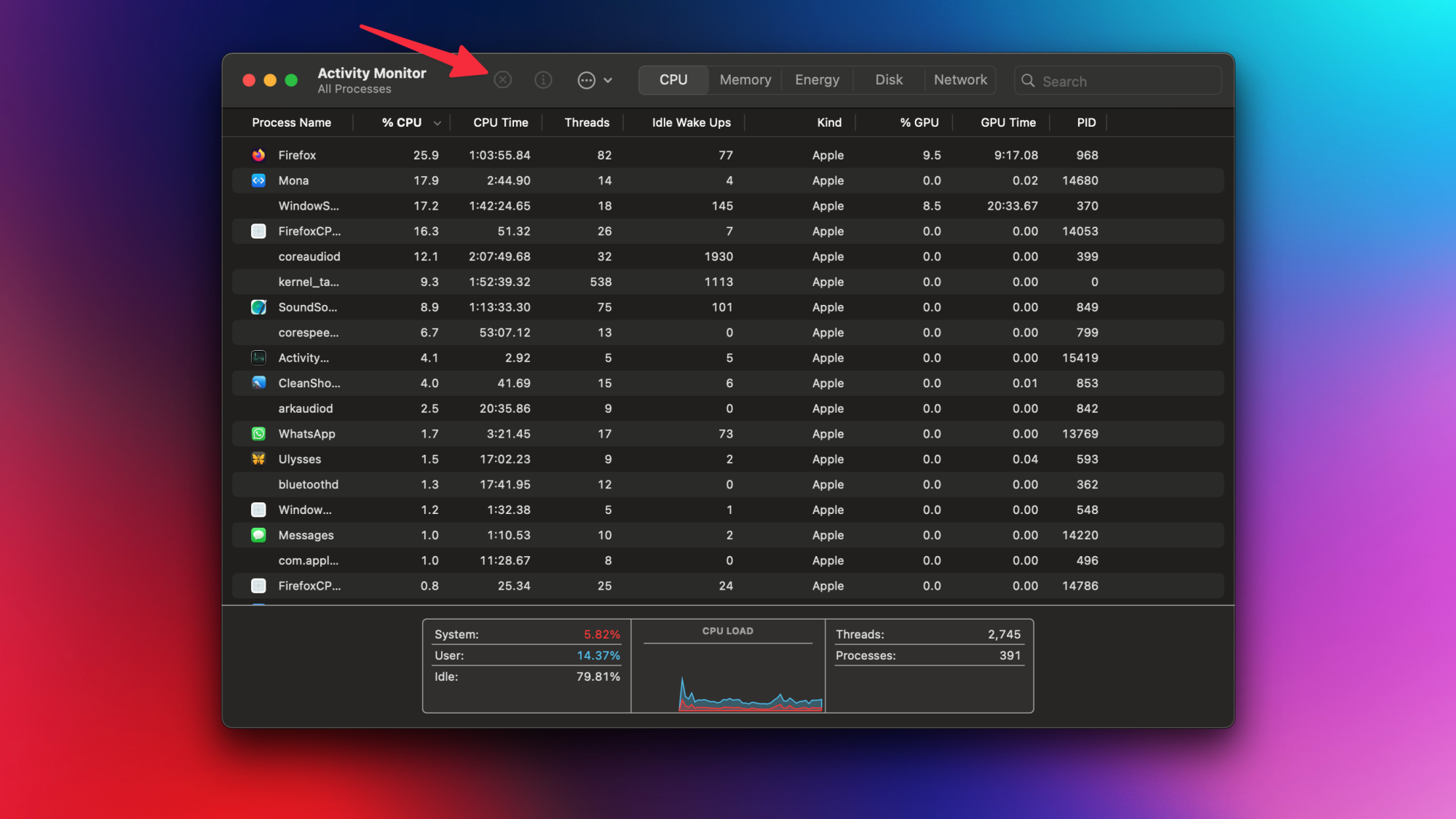Sort by % GPU column header
Viewport: 1456px width, 819px height.
point(919,122)
